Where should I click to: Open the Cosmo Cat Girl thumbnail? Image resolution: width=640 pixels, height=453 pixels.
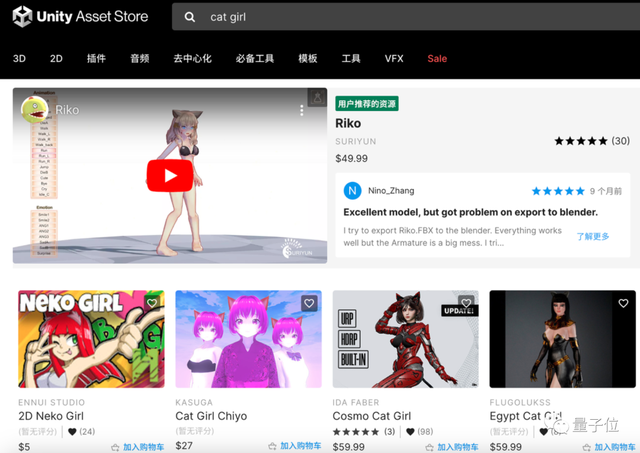(405, 340)
